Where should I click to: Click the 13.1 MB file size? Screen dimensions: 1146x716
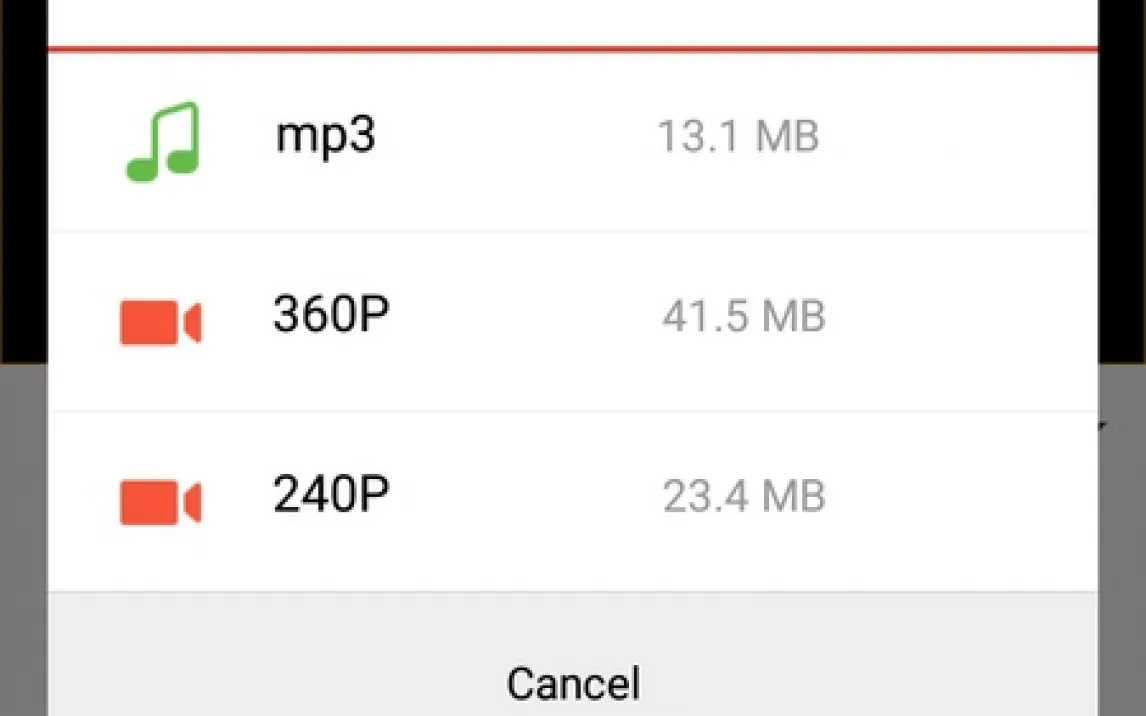click(737, 137)
